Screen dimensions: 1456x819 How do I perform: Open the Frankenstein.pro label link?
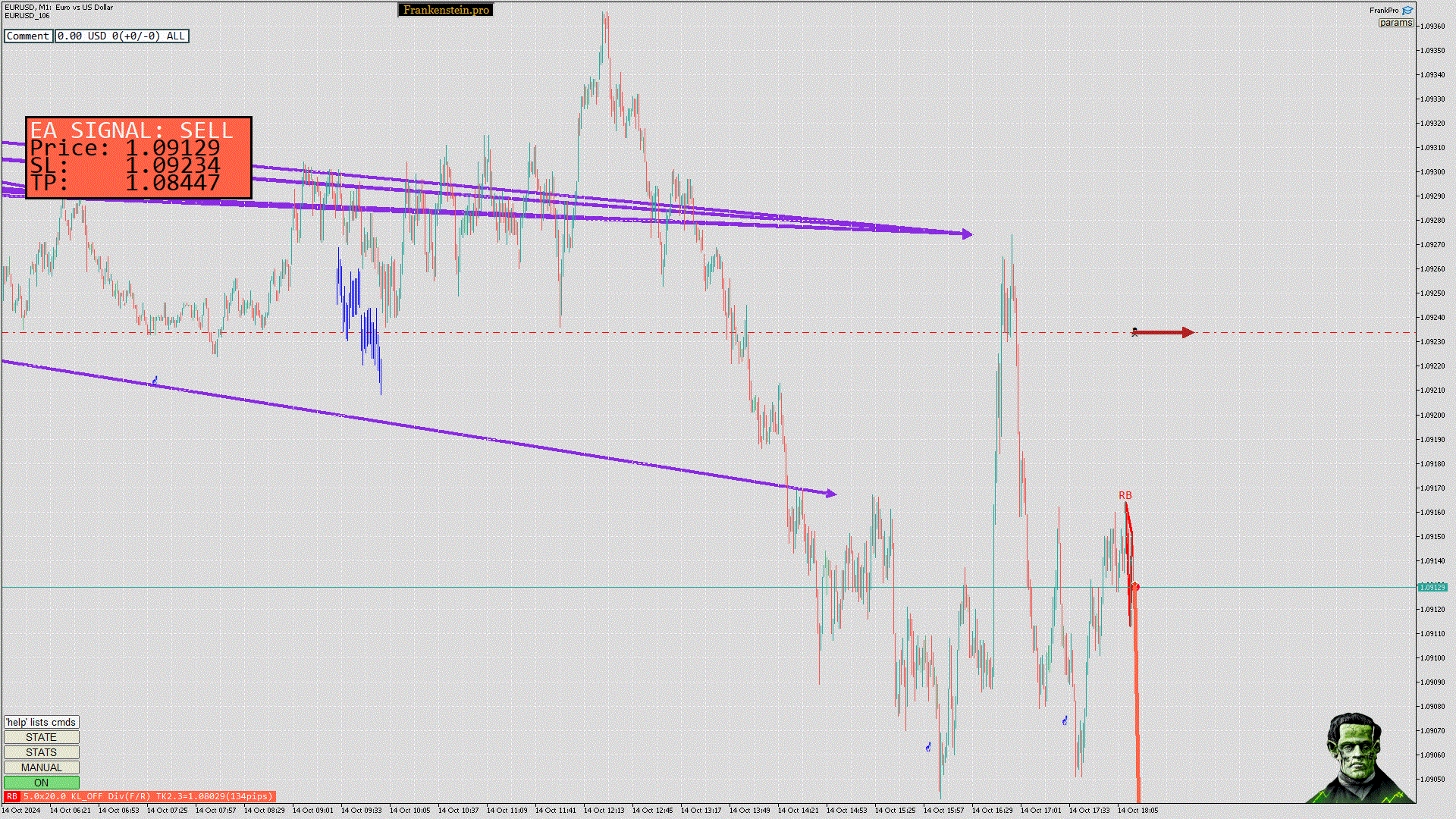(446, 10)
